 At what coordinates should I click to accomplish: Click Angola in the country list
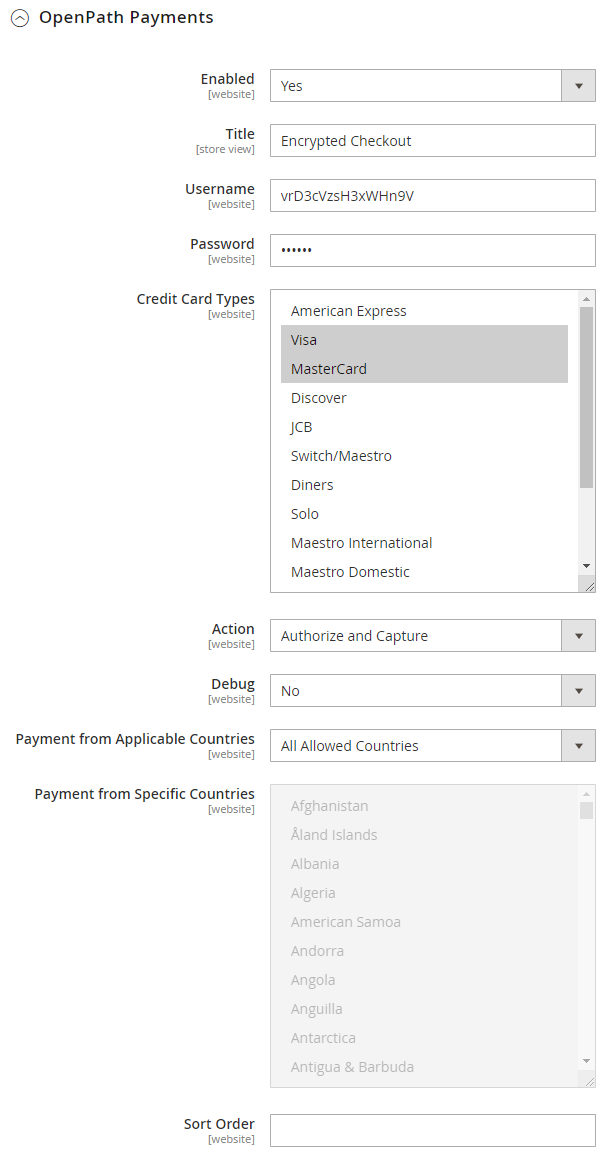pos(424,979)
